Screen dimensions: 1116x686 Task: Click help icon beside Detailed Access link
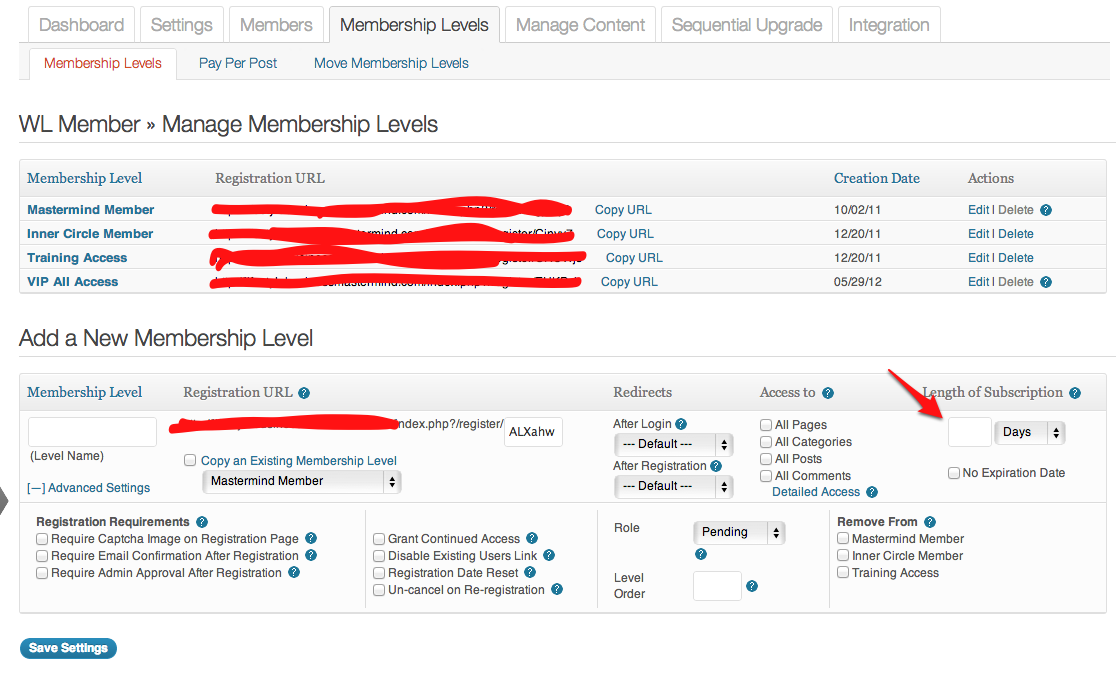click(x=872, y=492)
